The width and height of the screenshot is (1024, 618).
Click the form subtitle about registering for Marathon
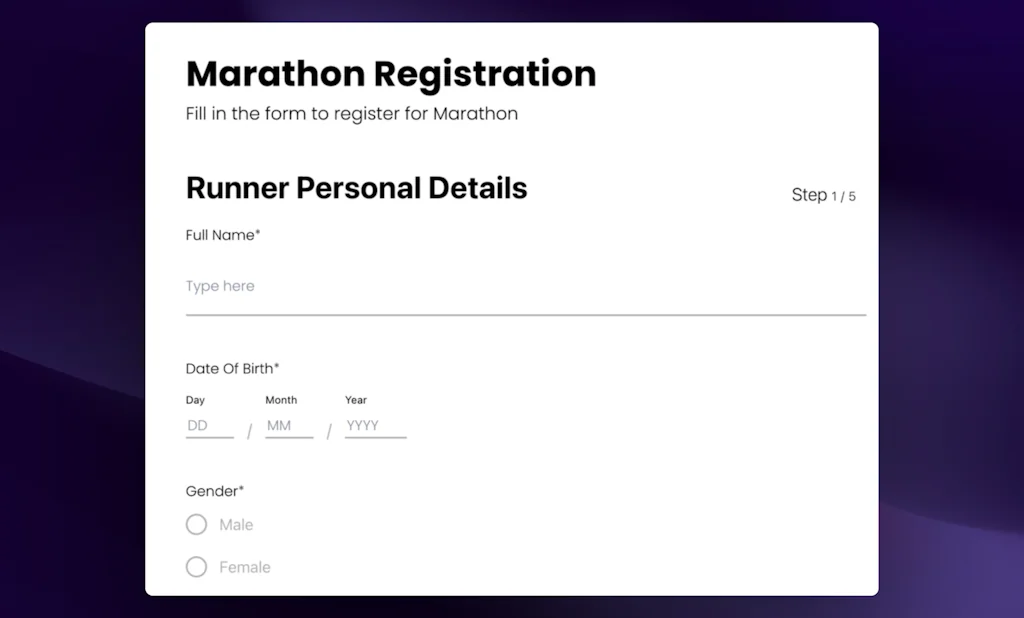pos(351,113)
